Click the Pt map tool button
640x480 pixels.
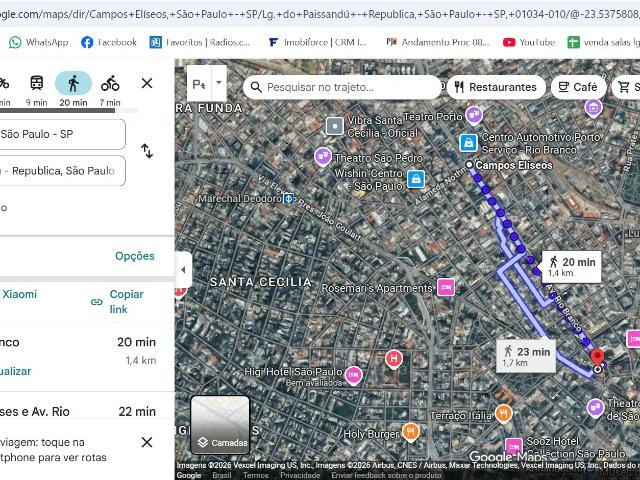[199, 84]
